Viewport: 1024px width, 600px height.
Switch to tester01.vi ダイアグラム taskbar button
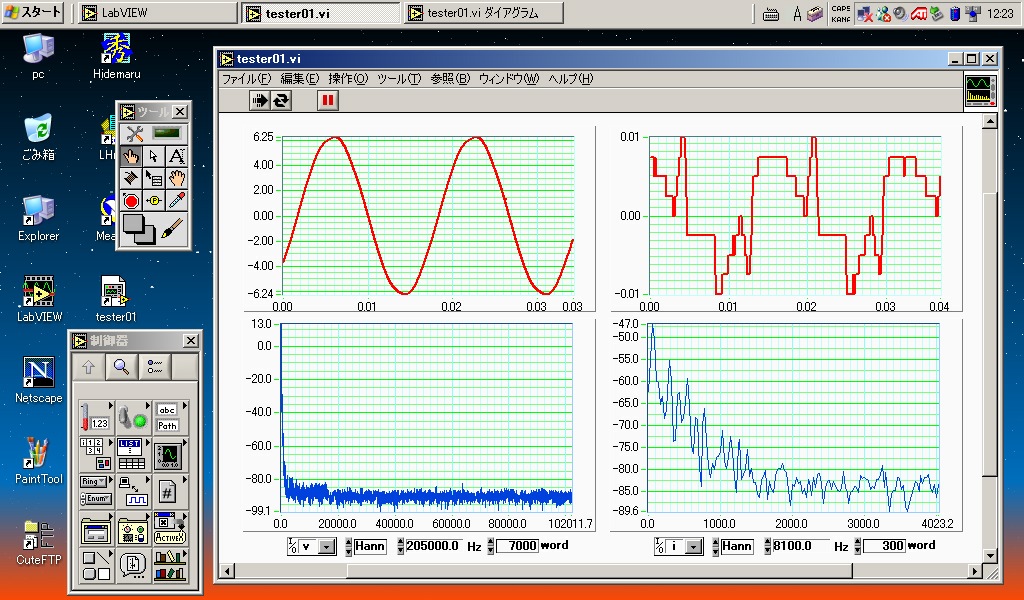click(x=484, y=13)
